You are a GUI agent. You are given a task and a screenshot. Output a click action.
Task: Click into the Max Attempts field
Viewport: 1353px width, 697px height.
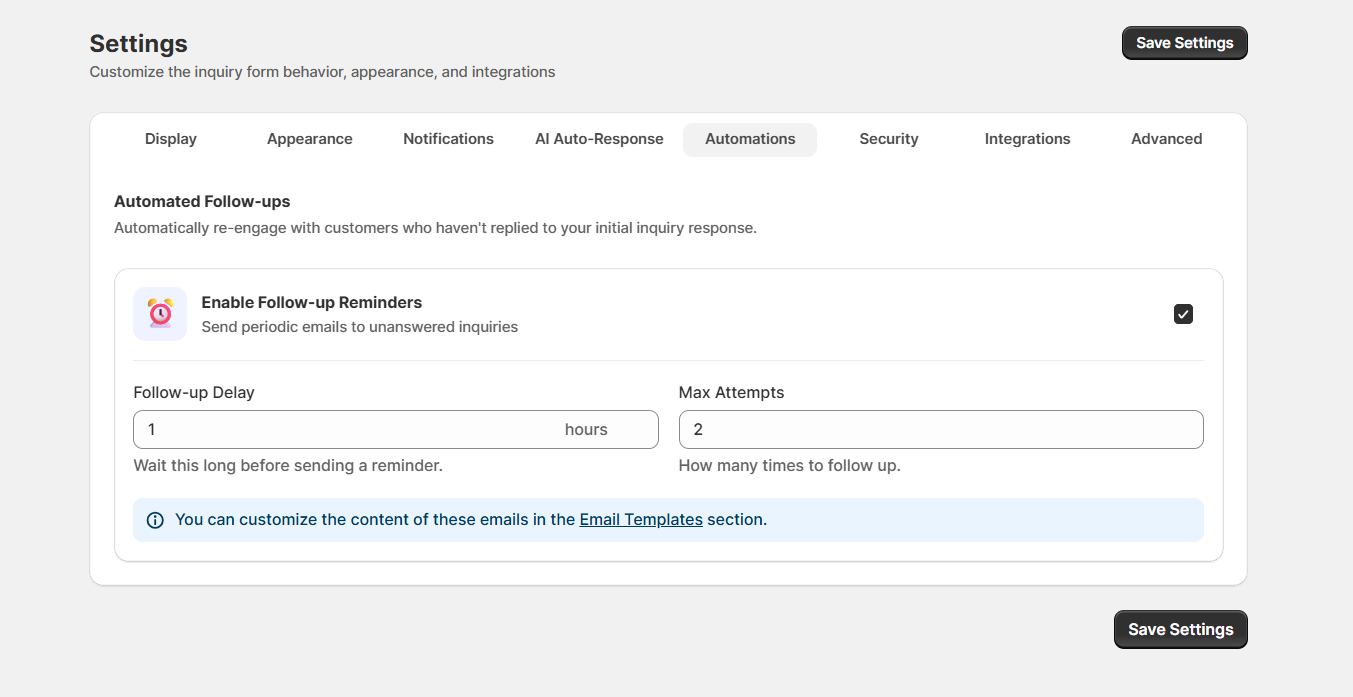940,430
